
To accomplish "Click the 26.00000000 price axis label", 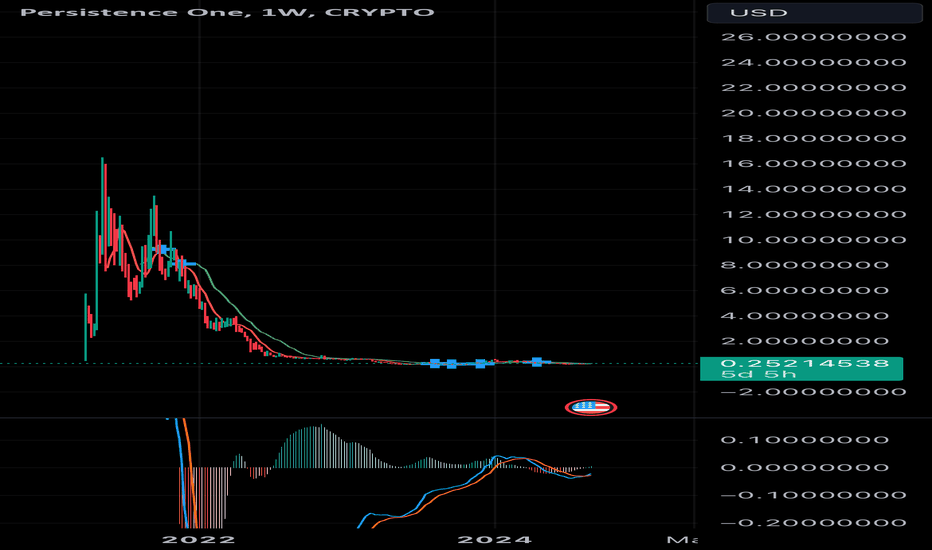I will 814,37.
